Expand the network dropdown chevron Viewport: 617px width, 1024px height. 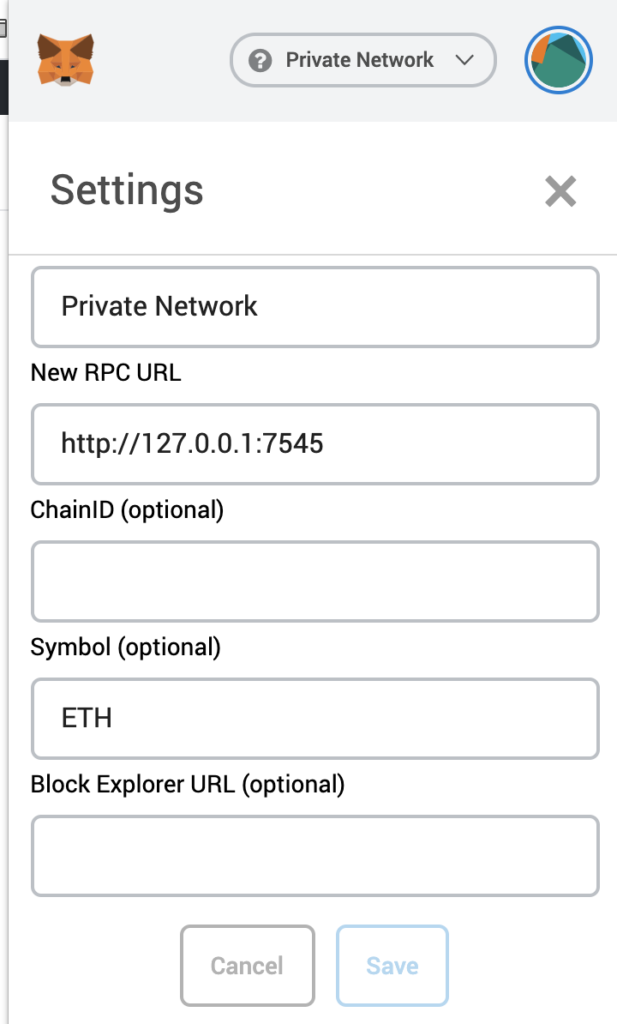tap(464, 60)
